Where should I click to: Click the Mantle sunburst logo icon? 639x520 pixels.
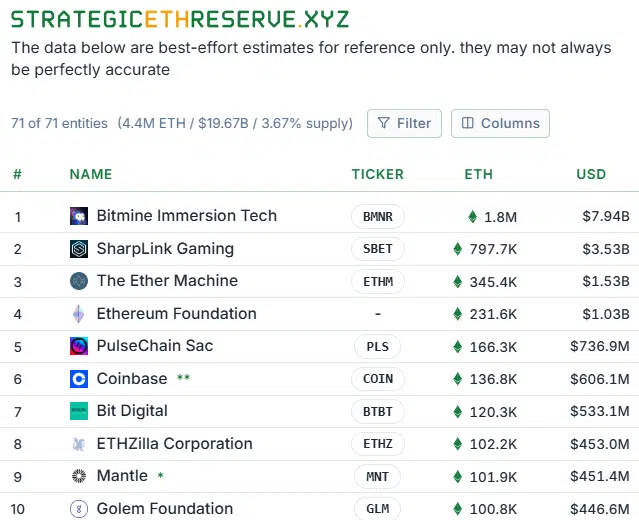pyautogui.click(x=79, y=476)
